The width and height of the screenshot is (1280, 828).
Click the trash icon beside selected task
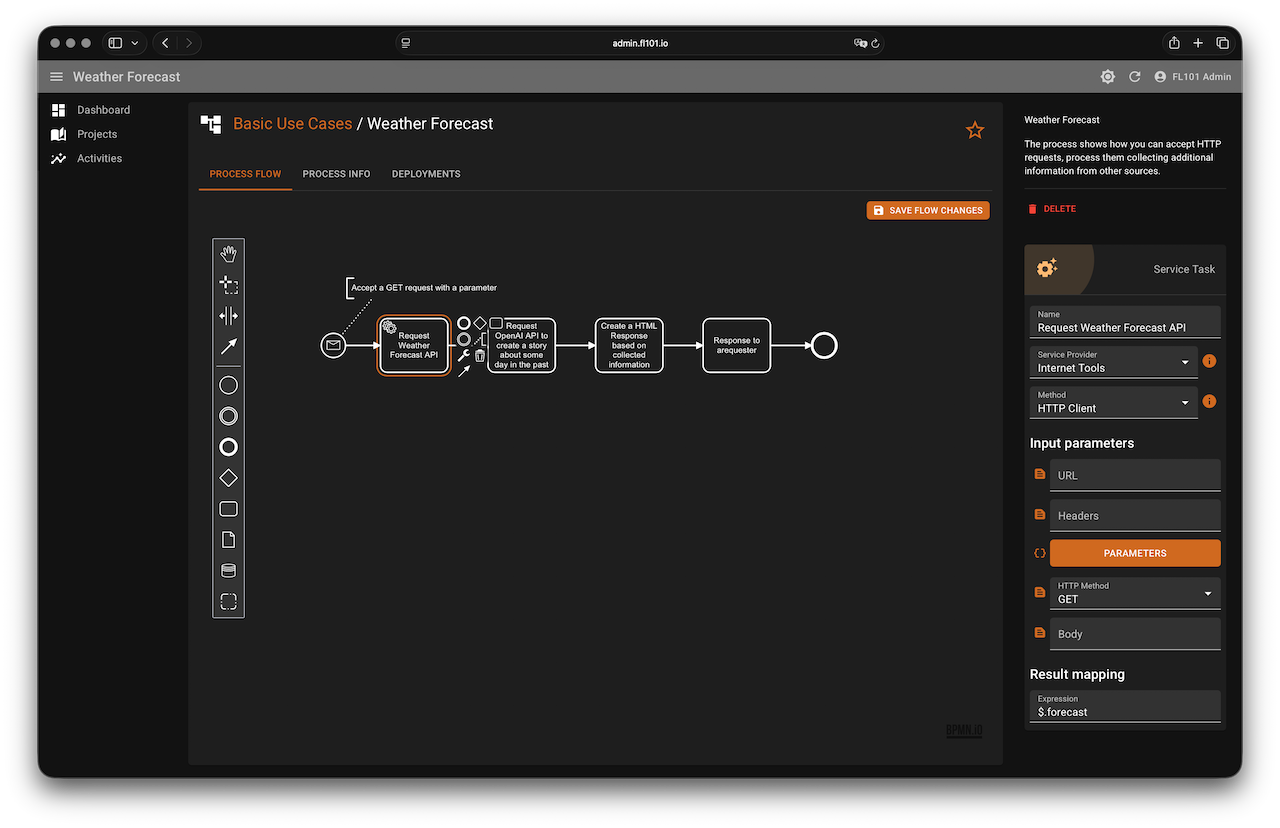[480, 355]
